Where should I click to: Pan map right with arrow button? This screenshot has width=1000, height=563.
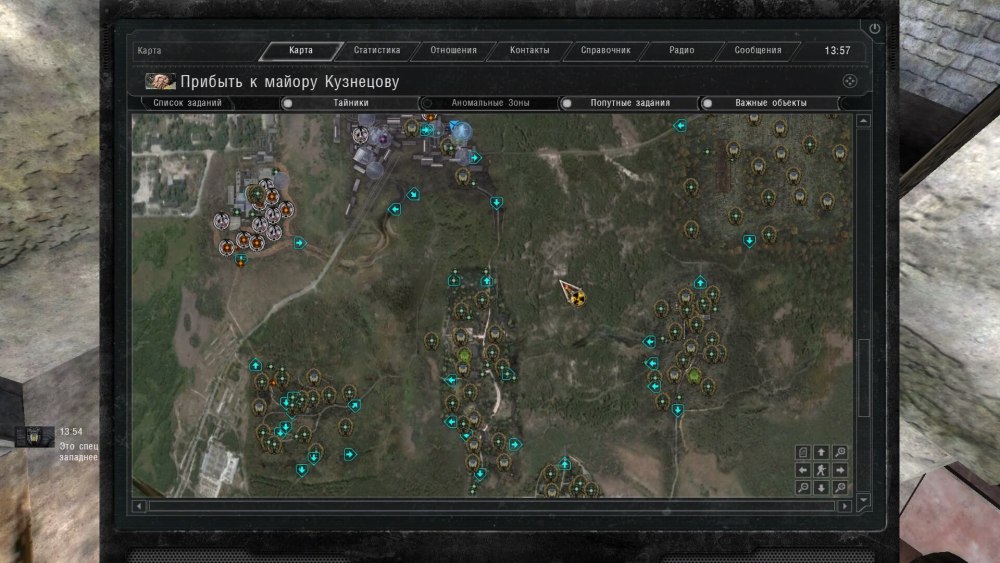(840, 470)
